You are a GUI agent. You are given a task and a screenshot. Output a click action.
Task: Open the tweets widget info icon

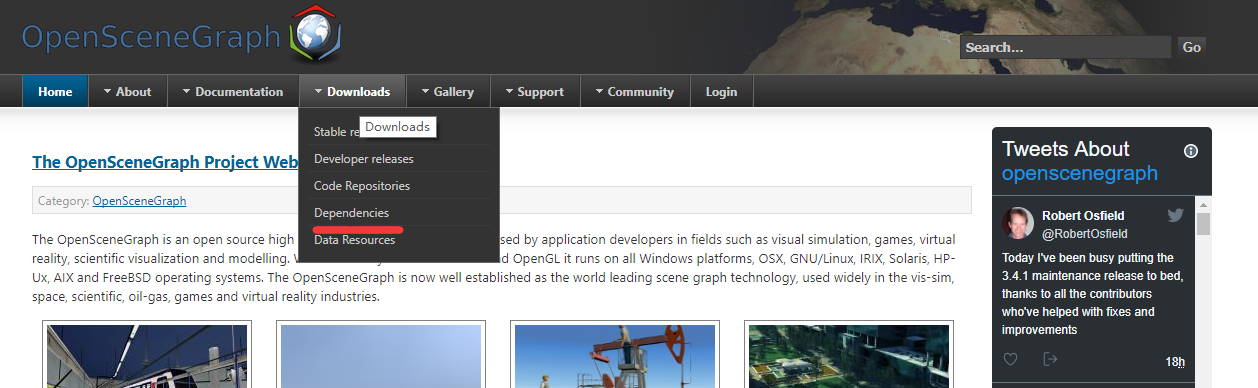click(x=1191, y=151)
